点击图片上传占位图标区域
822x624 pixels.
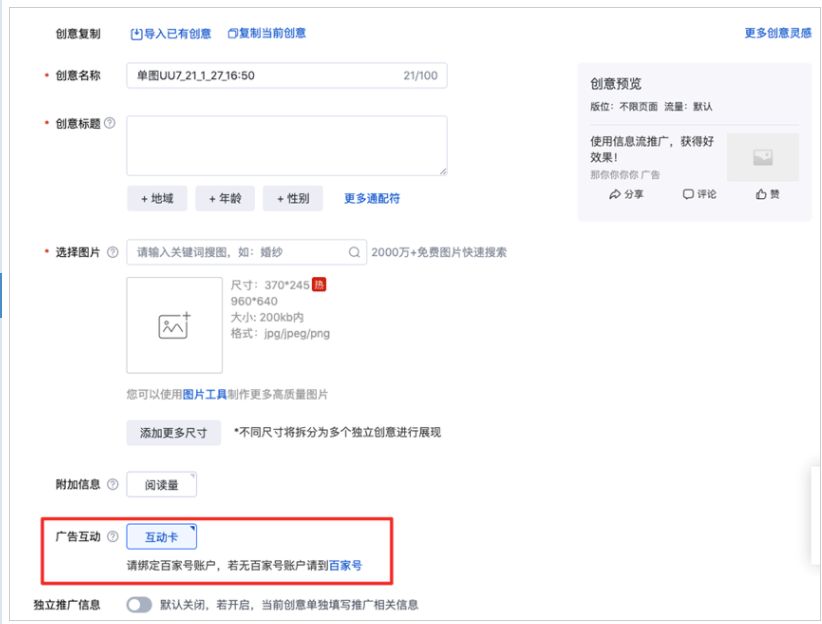(x=174, y=324)
